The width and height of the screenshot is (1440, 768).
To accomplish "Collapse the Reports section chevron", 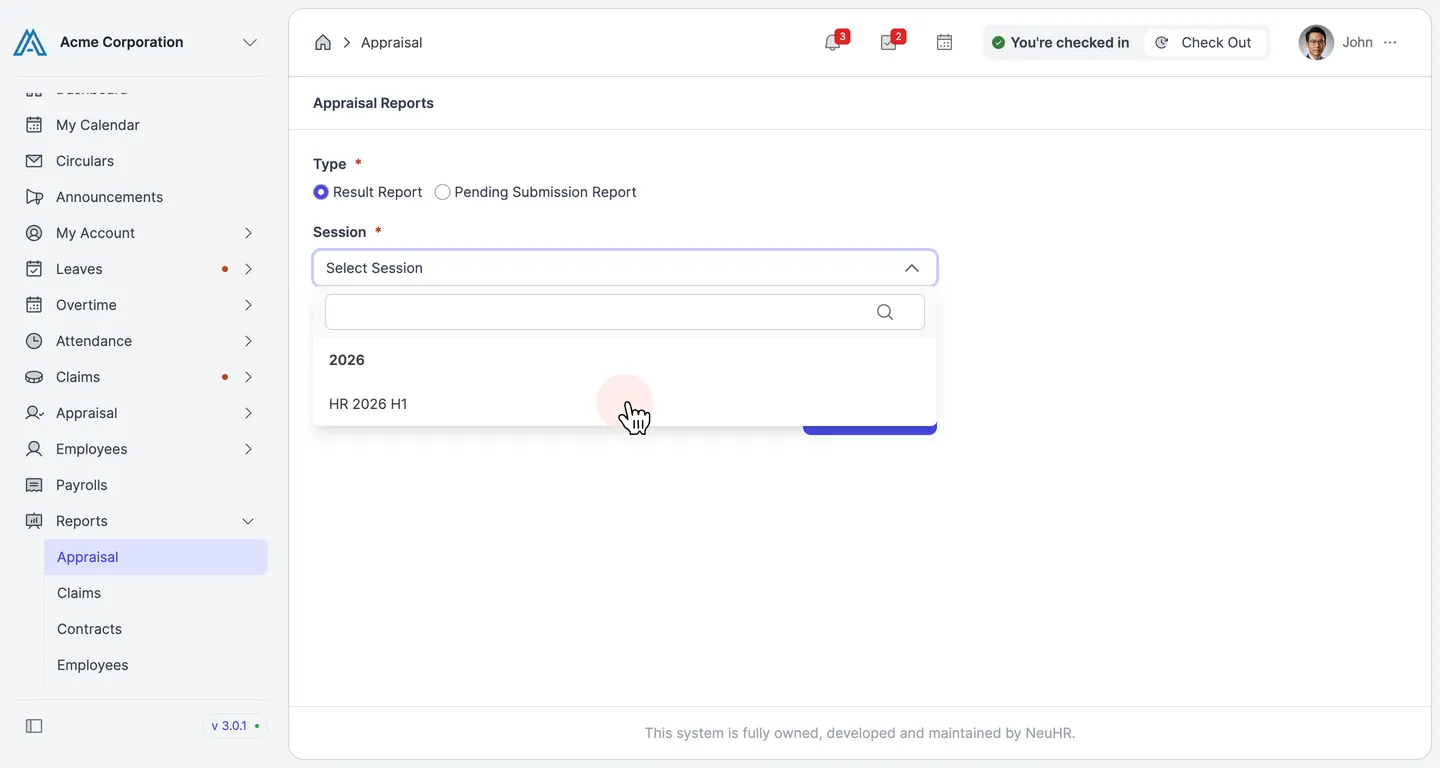I will click(x=248, y=521).
